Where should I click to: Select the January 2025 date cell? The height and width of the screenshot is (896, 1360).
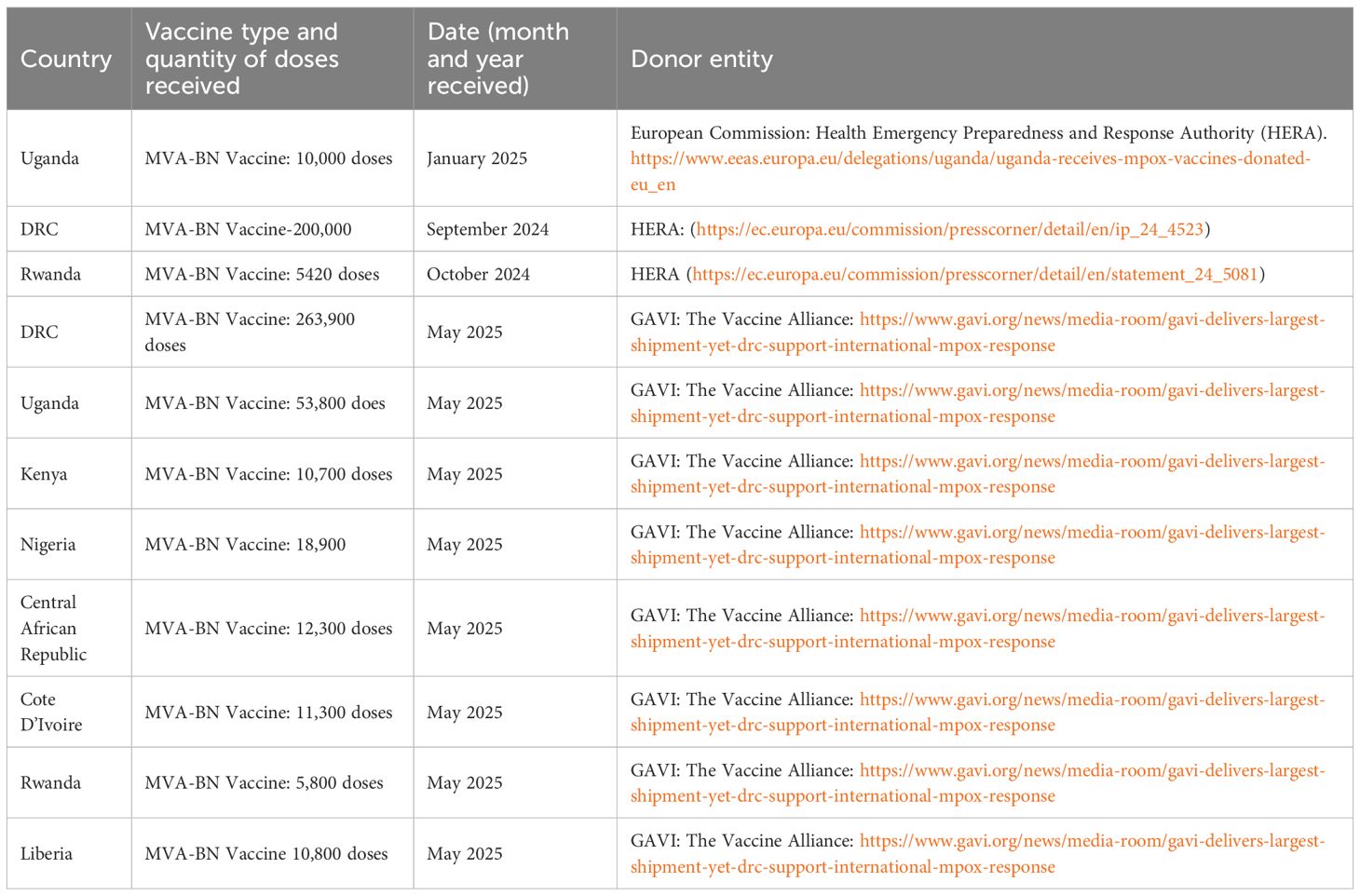point(477,158)
